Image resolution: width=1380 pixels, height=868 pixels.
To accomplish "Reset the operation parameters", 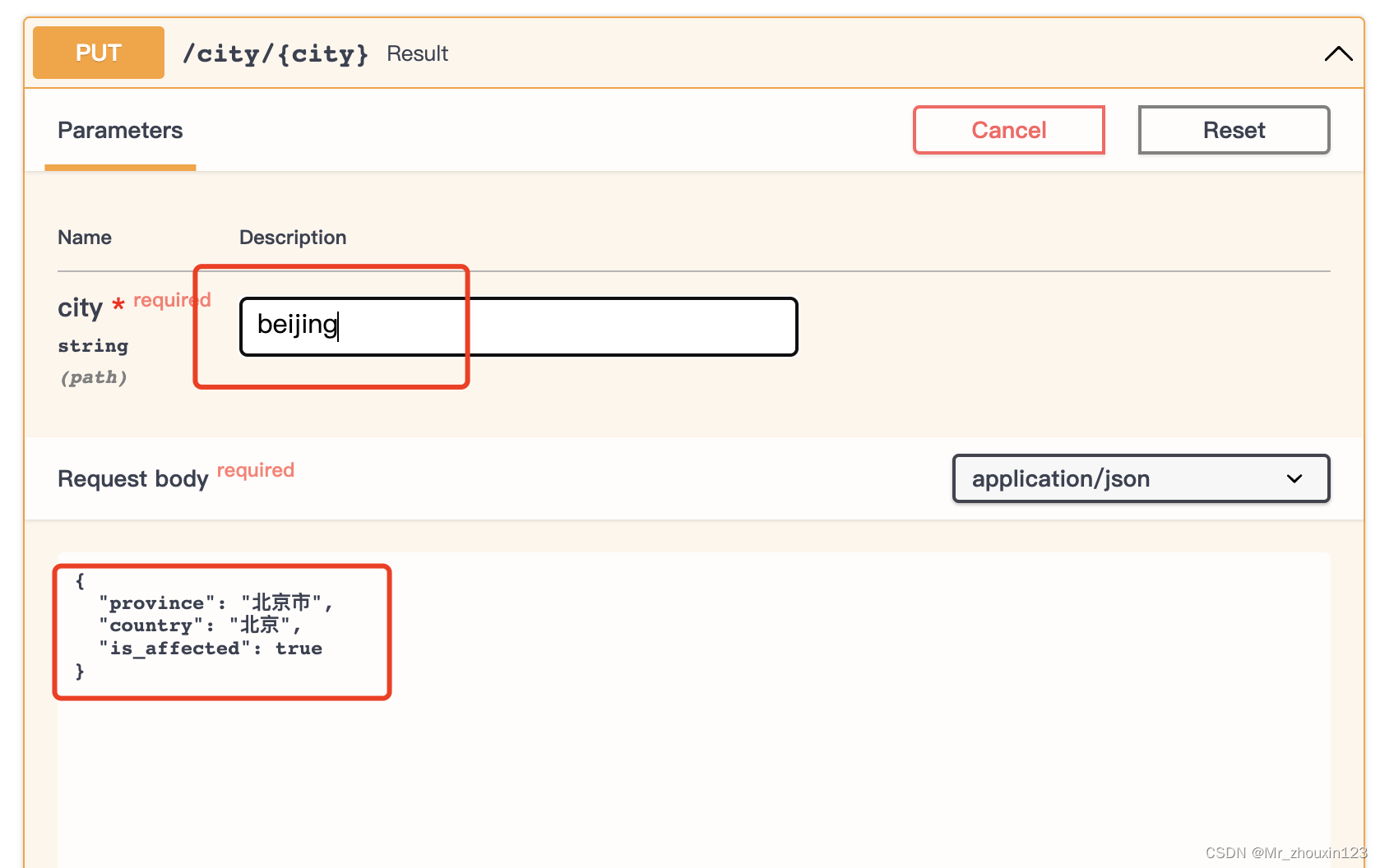I will [1233, 130].
